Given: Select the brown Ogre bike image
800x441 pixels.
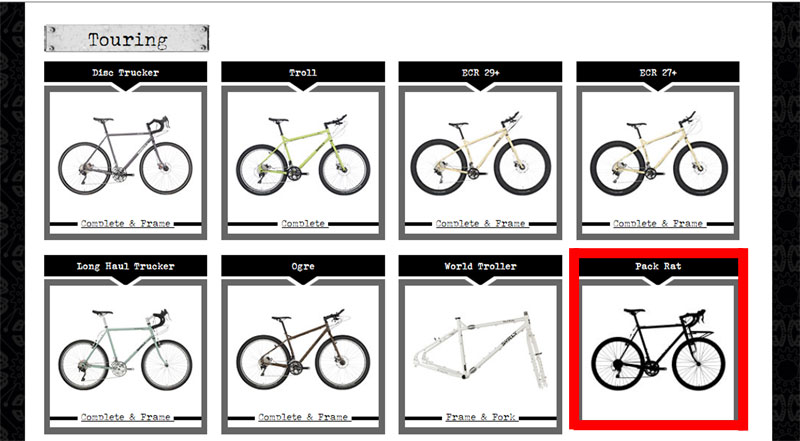Looking at the screenshot, I should coord(303,350).
